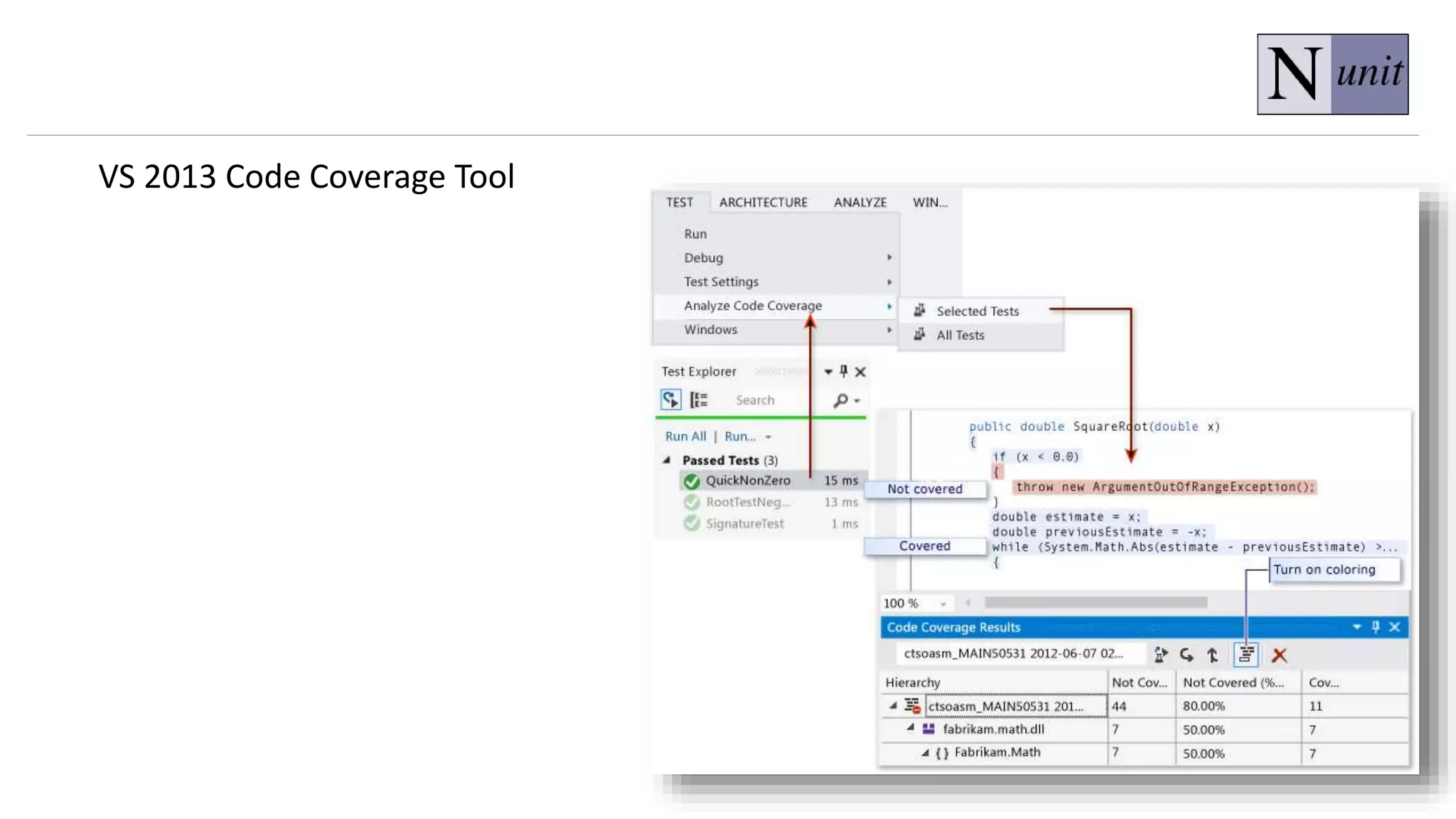Pin the Code Coverage Results panel
1456x819 pixels.
[1375, 627]
